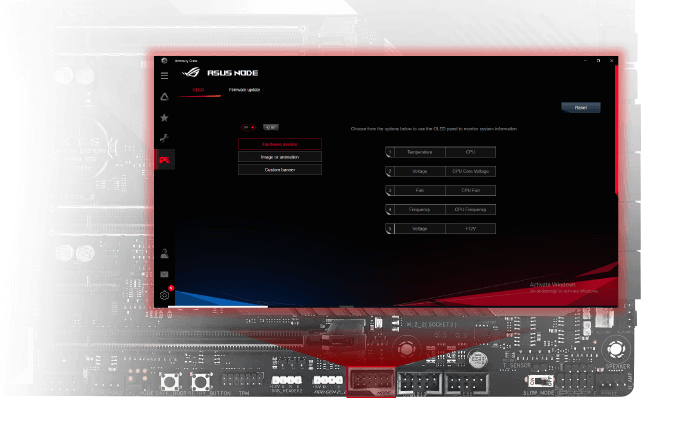This screenshot has width=683, height=431.
Task: Click slot number 3 marker
Action: [390, 190]
